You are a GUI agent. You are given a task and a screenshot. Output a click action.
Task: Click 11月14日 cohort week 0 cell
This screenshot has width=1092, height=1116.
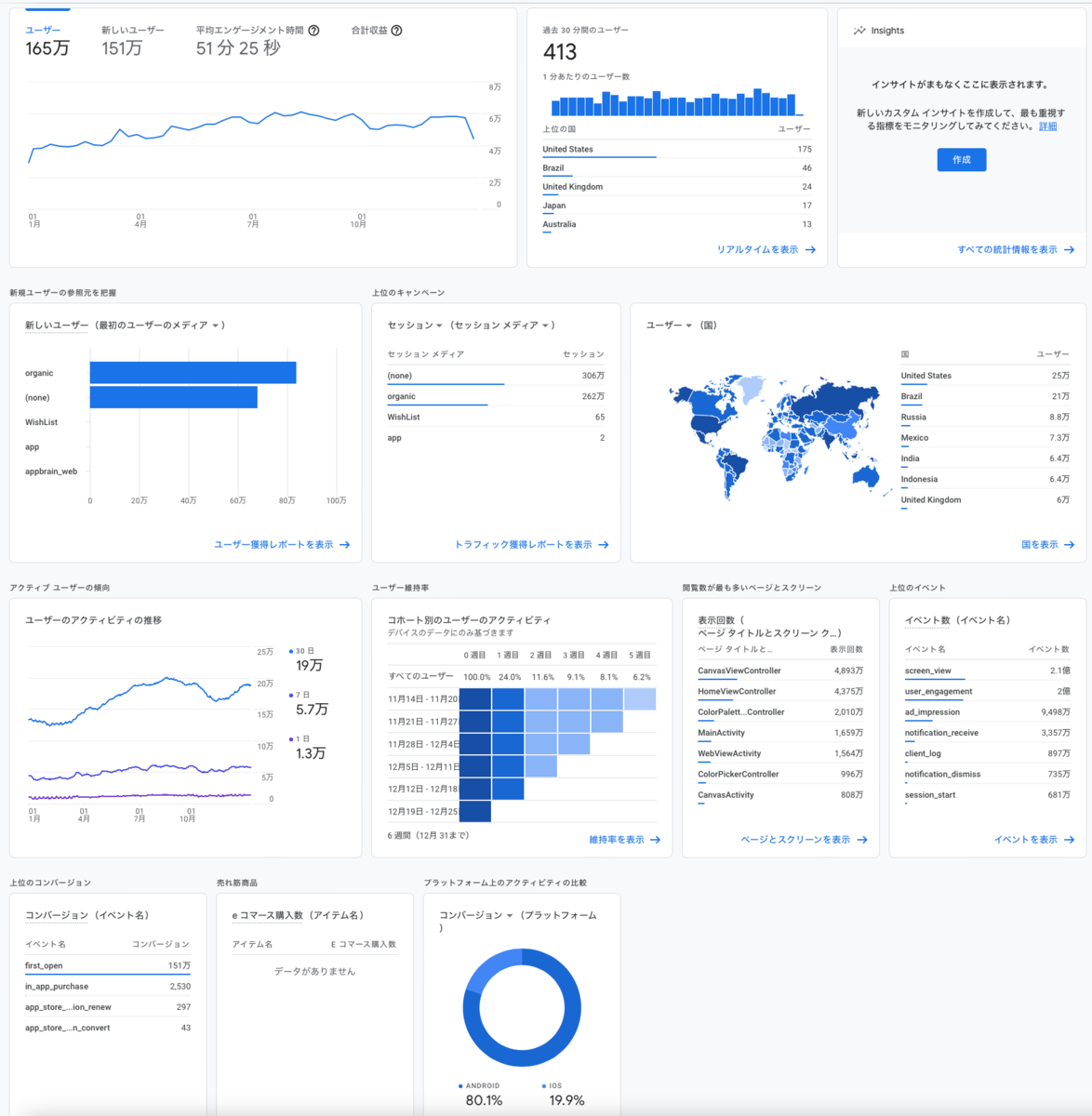475,698
